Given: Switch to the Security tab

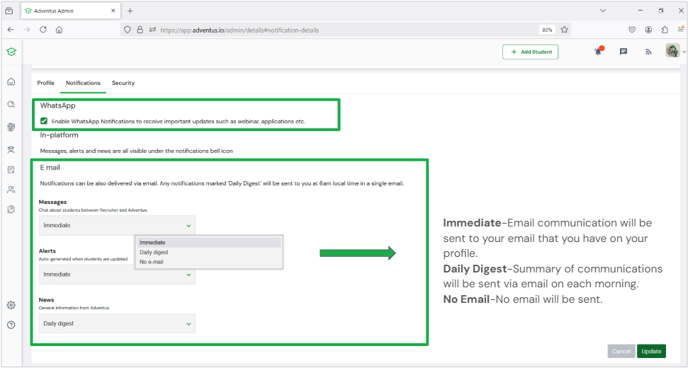Looking at the screenshot, I should pos(123,83).
